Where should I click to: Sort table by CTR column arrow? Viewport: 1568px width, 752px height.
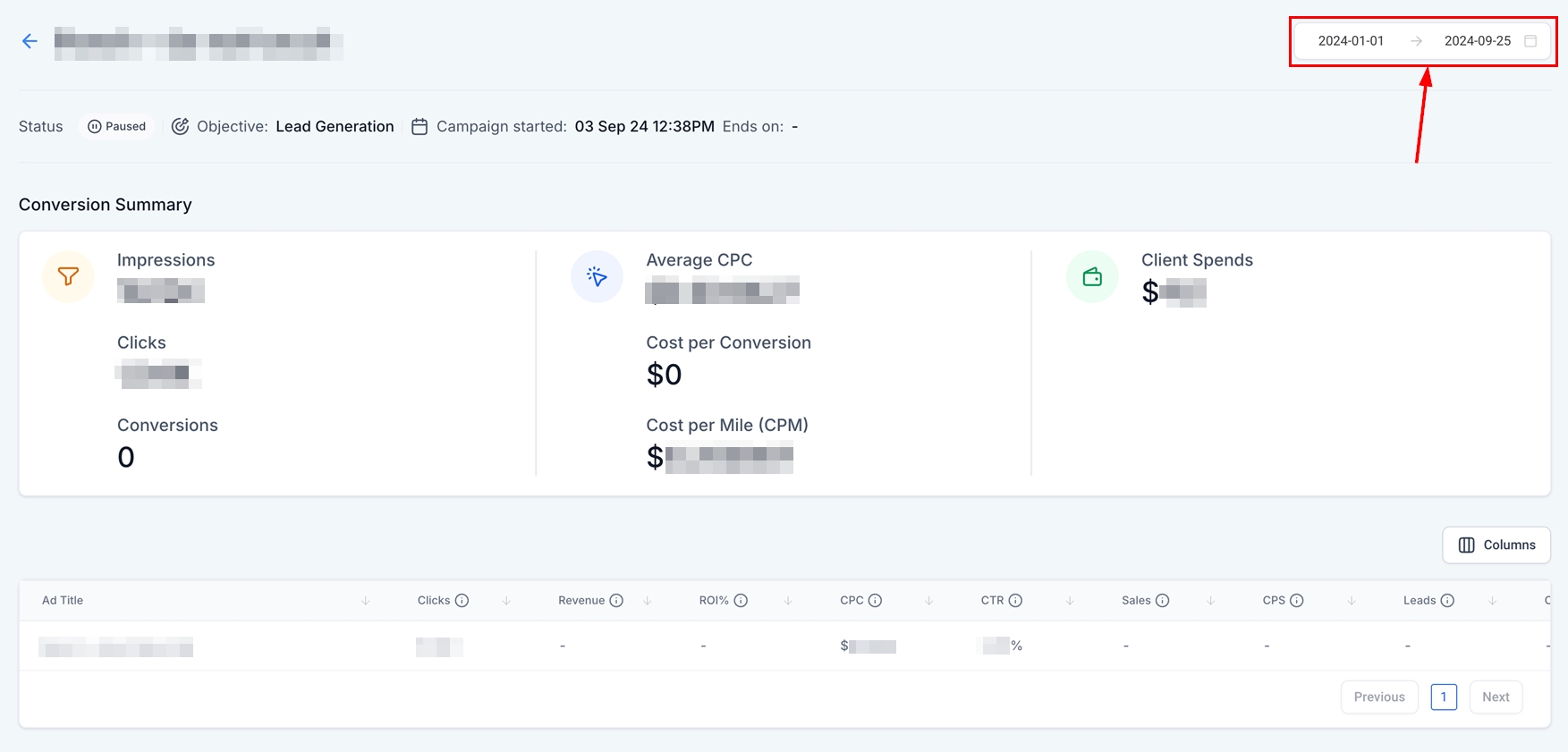1070,601
